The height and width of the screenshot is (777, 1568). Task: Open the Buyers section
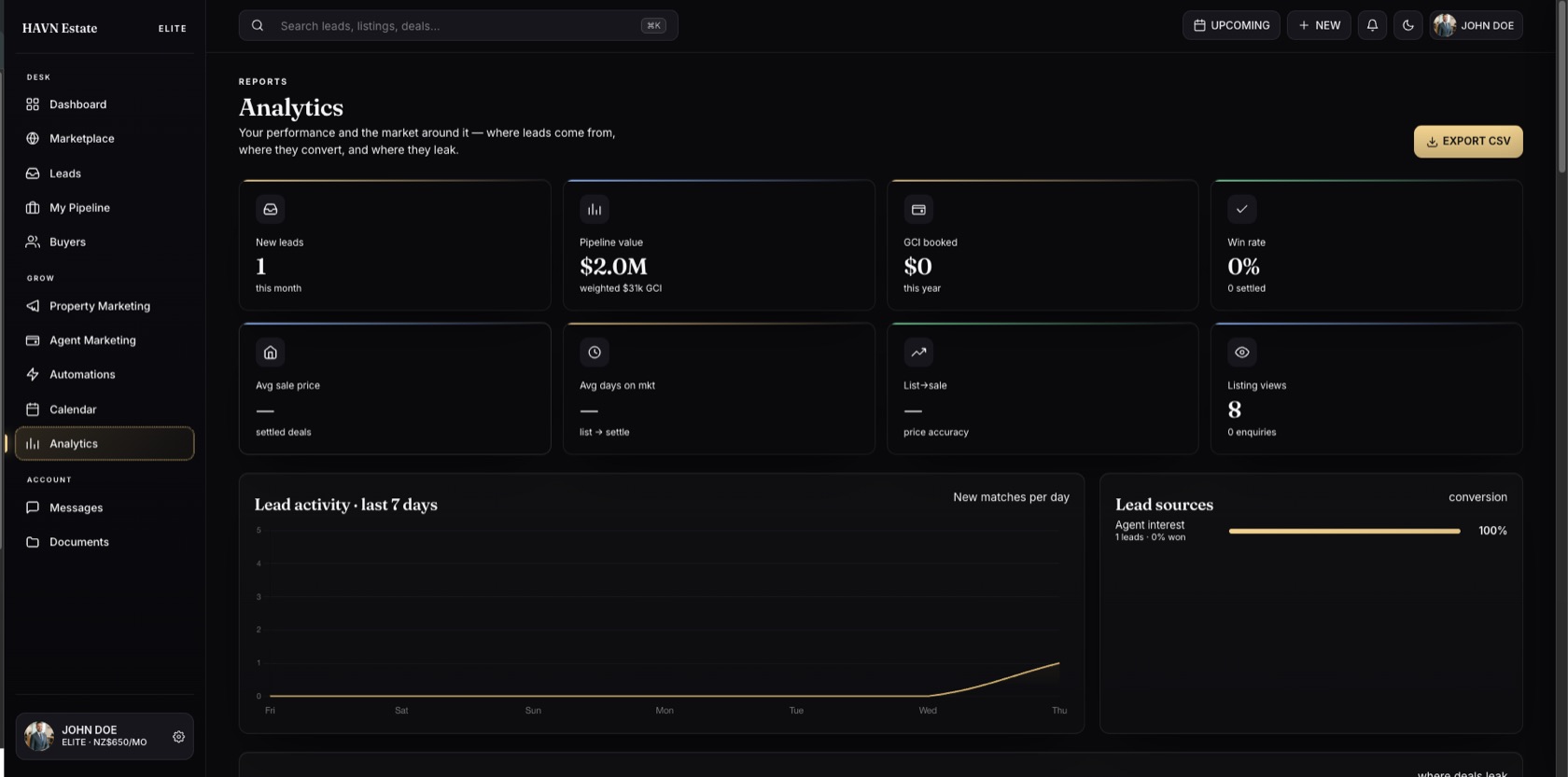click(x=105, y=242)
